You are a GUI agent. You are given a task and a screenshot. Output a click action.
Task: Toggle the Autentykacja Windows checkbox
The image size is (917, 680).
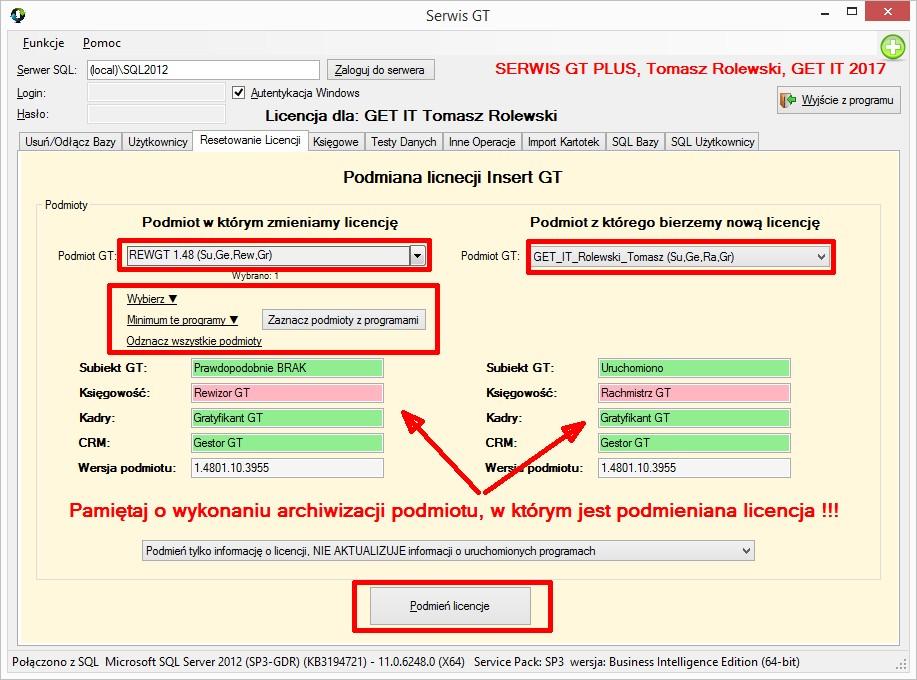[x=239, y=92]
